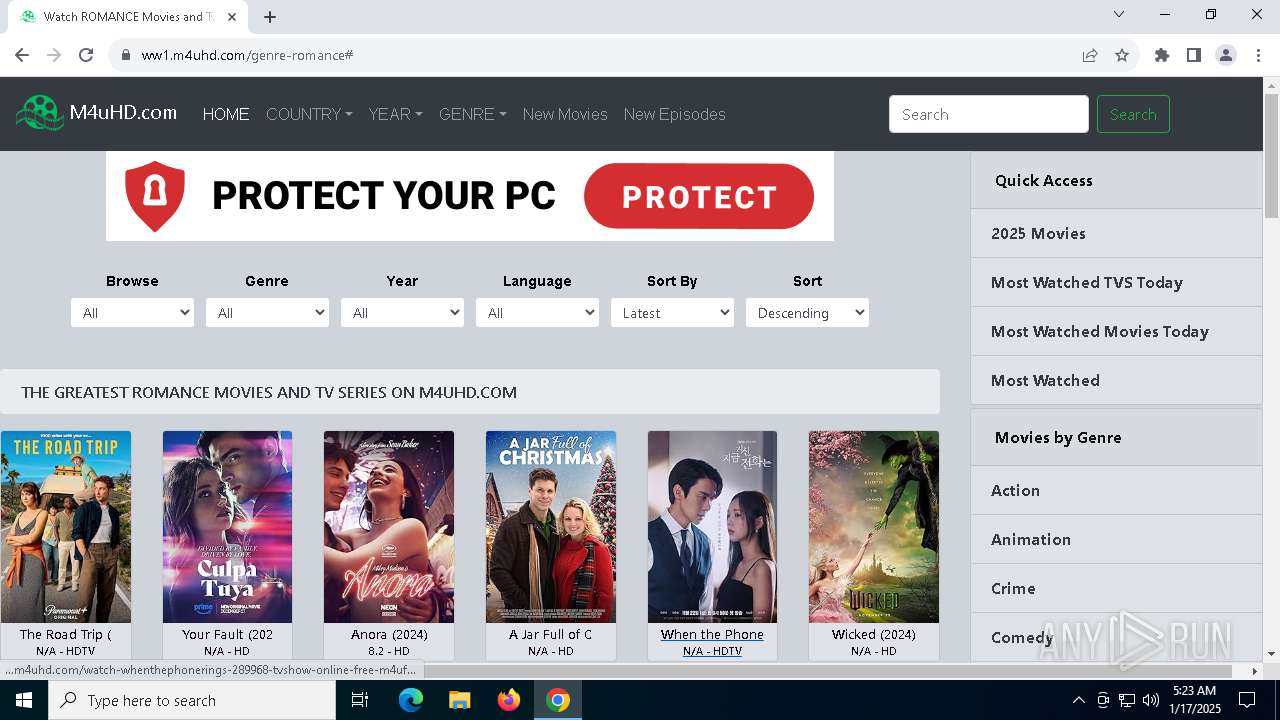Open Chrome's three-dot menu

1258,55
